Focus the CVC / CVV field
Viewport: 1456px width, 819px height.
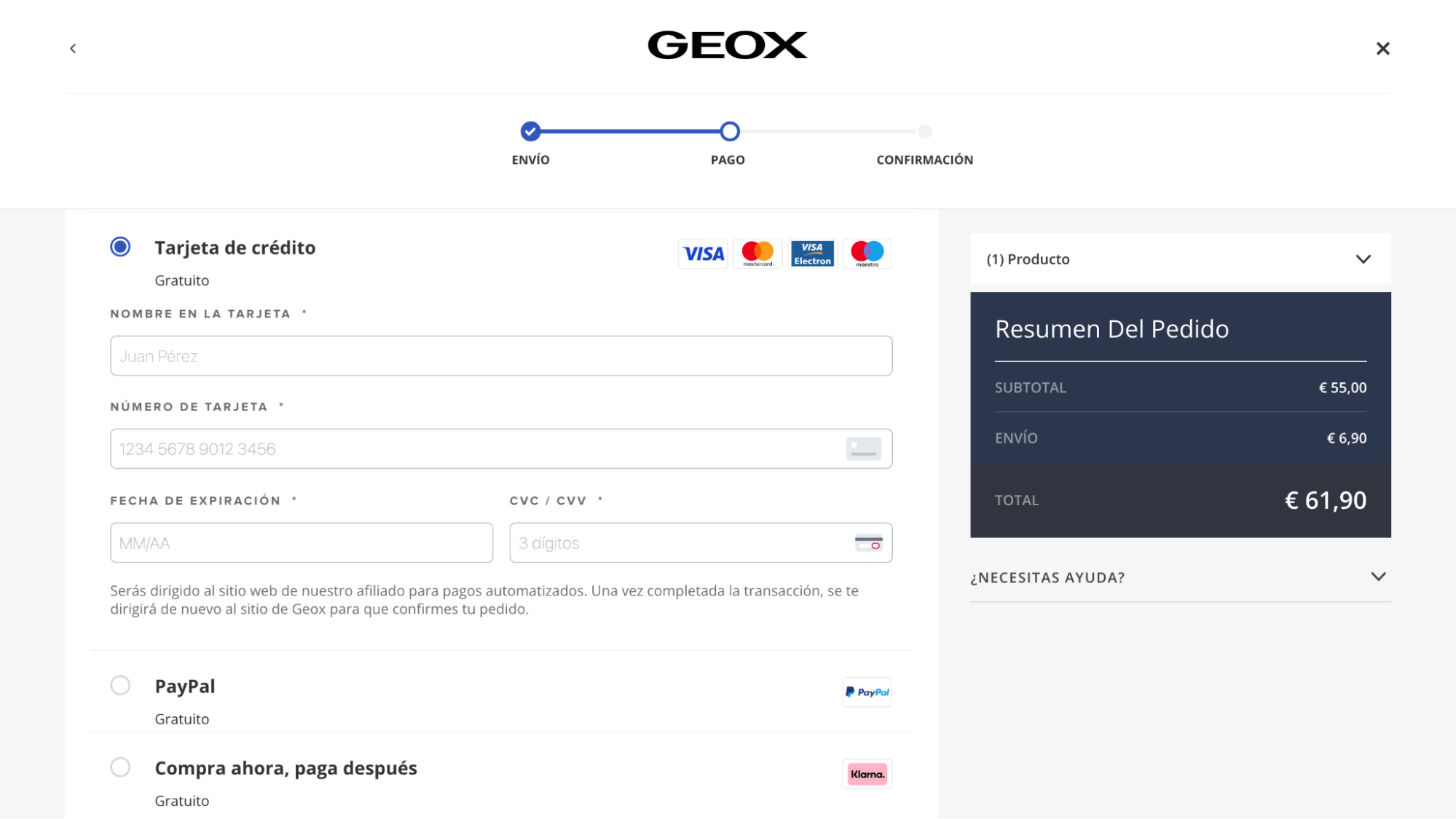coord(701,543)
